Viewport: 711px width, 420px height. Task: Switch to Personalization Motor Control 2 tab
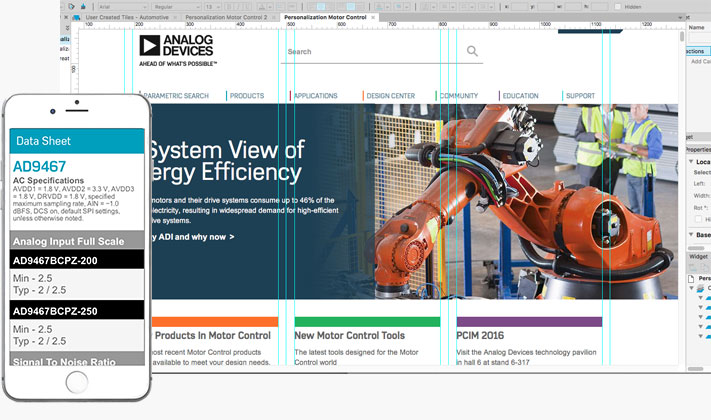(x=226, y=18)
